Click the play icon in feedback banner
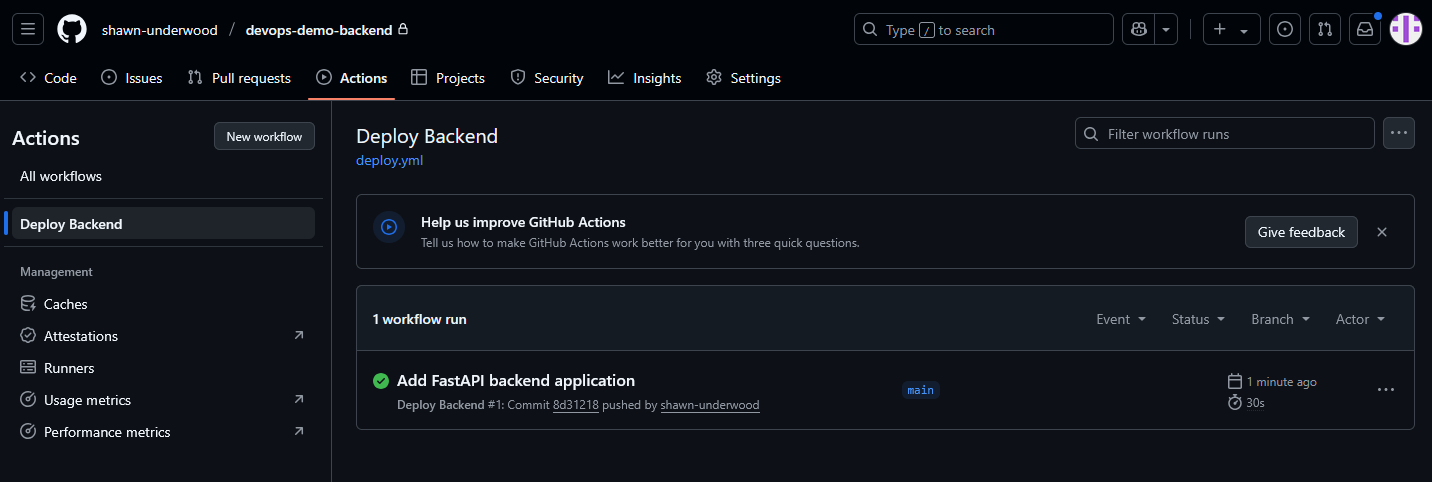1432x482 pixels. 389,227
